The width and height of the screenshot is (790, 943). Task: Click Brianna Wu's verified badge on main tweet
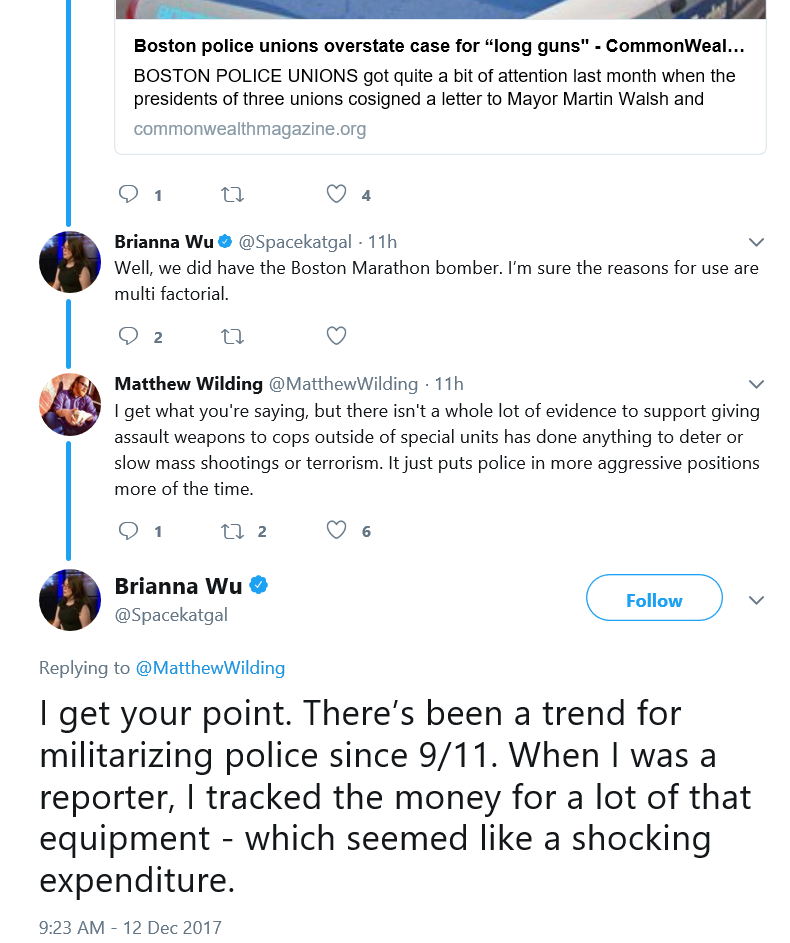tap(259, 585)
